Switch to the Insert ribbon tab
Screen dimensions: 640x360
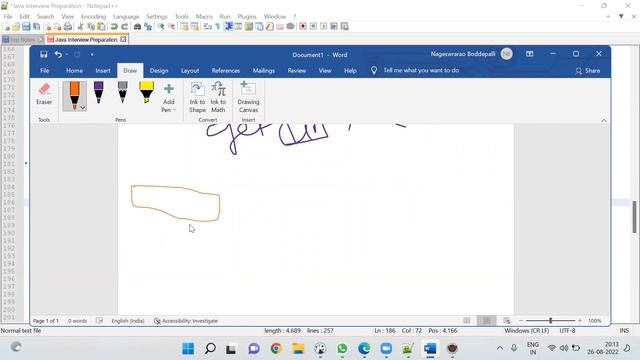(x=103, y=71)
